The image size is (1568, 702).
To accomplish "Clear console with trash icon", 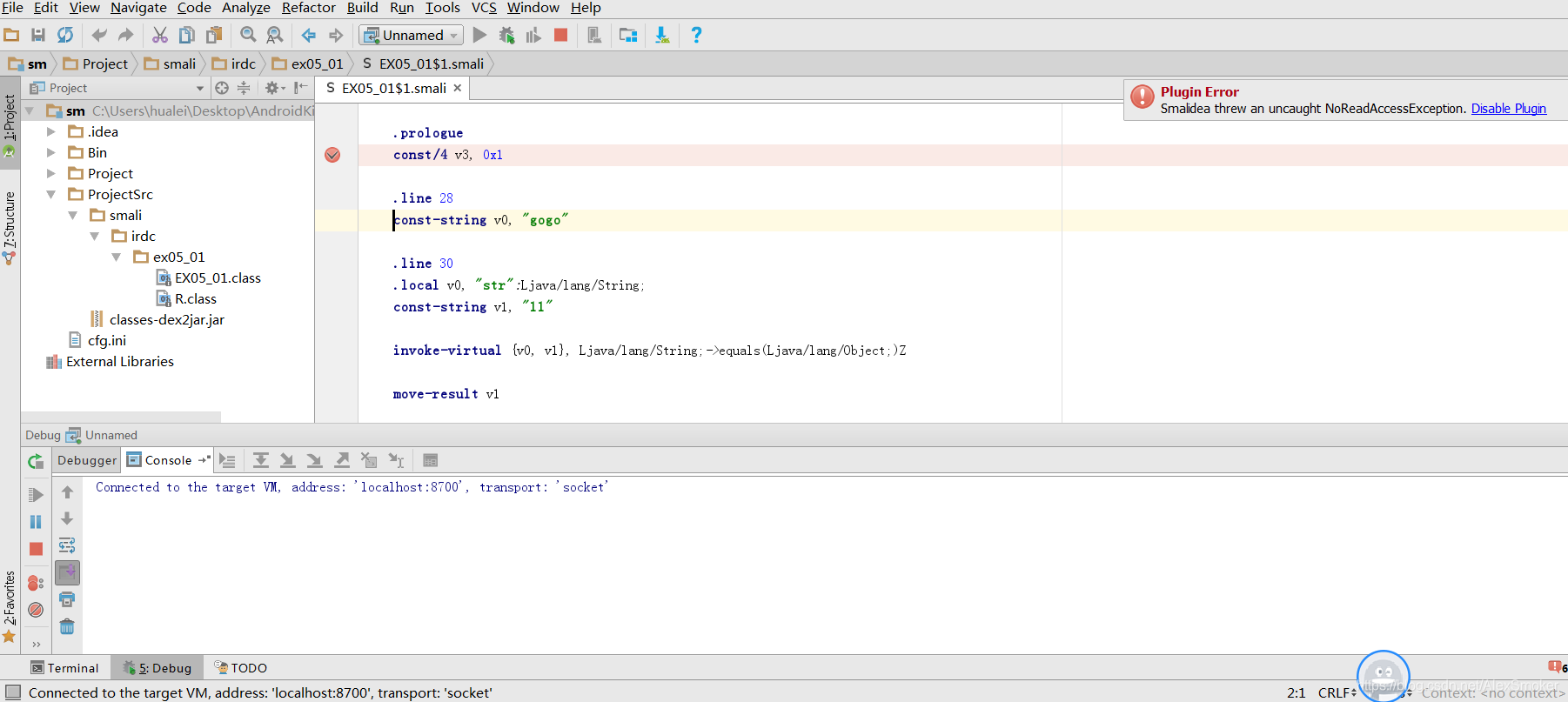I will tap(67, 626).
